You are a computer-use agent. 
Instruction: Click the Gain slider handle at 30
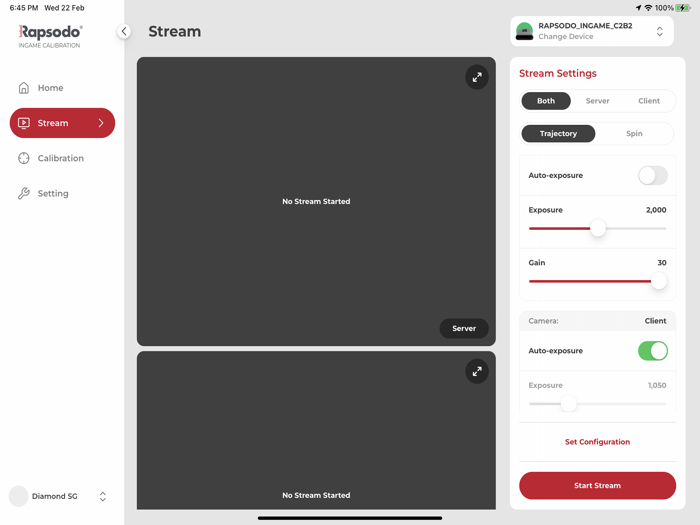coord(658,281)
